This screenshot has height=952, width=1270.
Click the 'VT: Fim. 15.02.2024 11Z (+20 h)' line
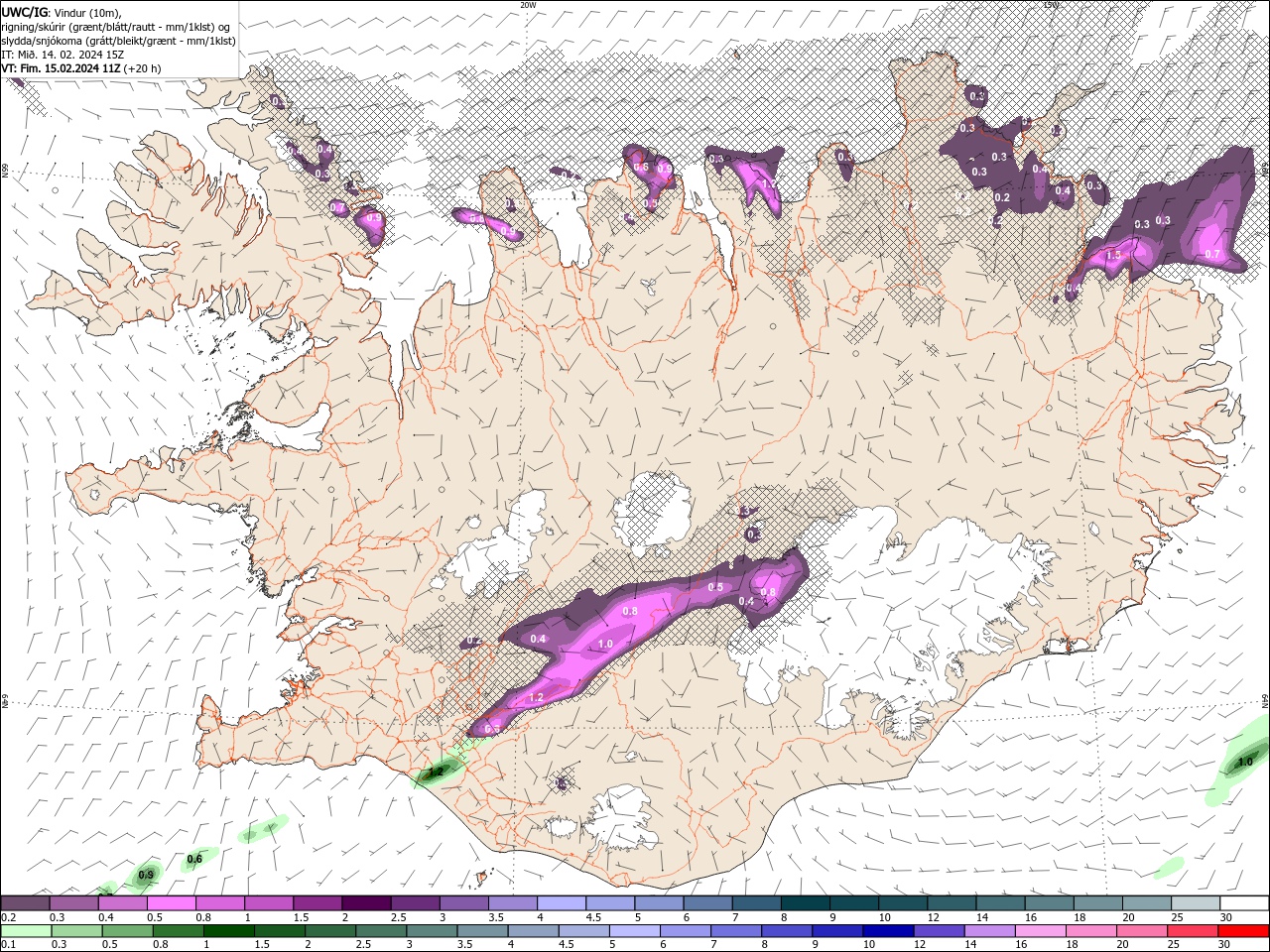tap(80, 68)
